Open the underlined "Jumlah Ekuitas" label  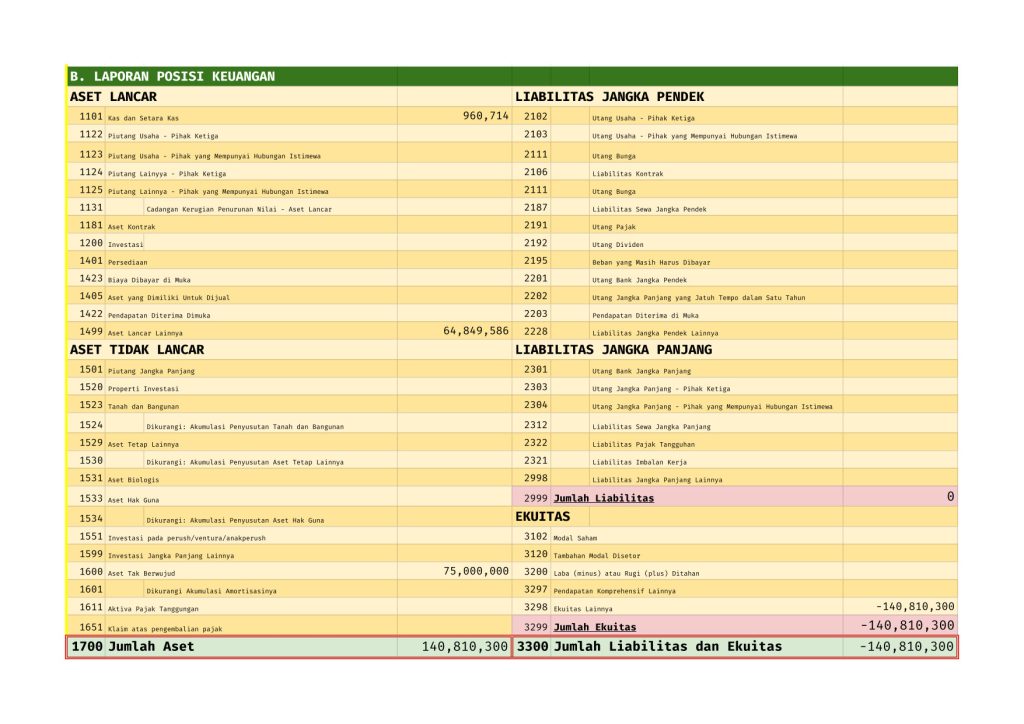[x=594, y=627]
